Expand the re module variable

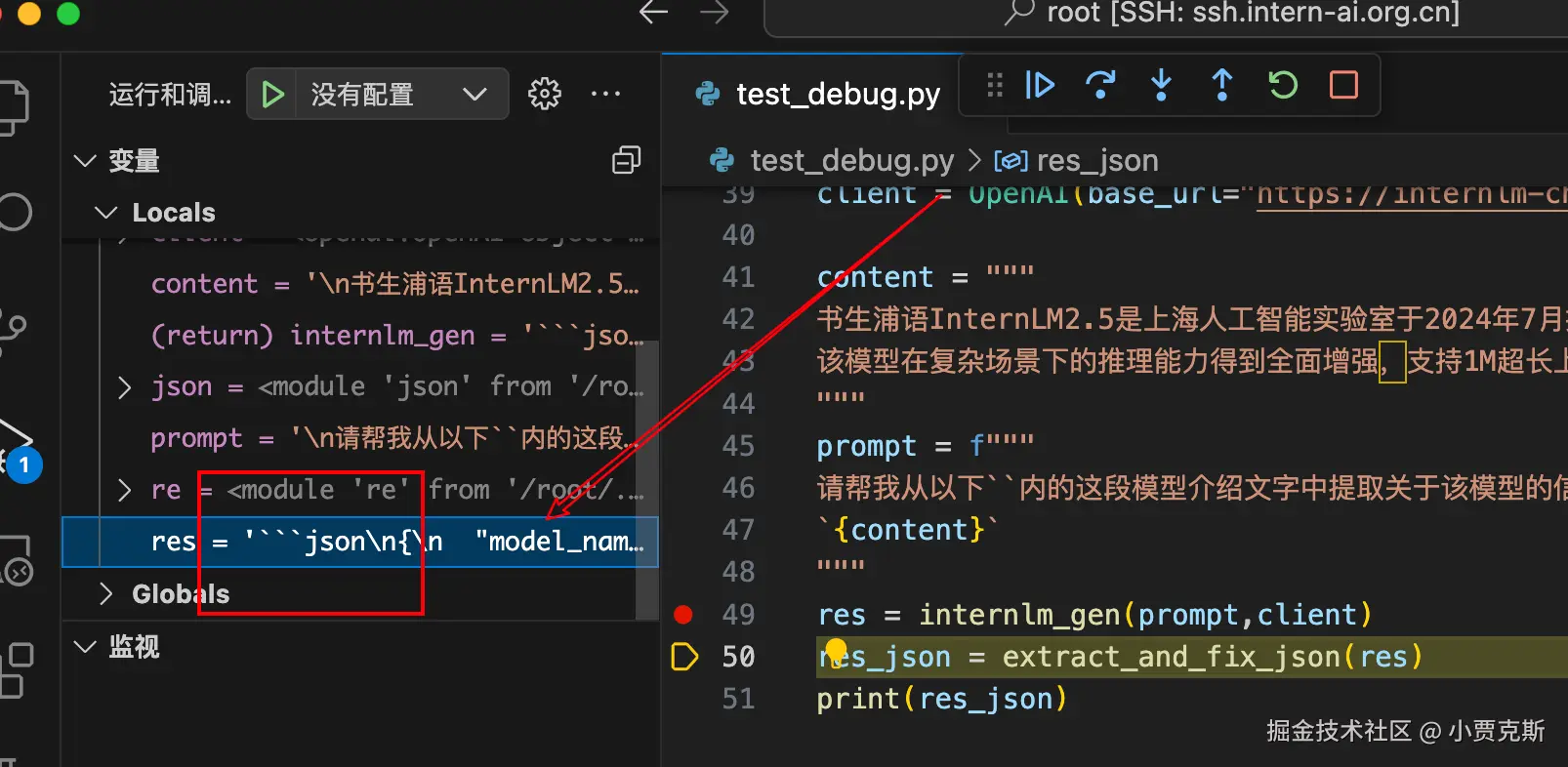(125, 490)
